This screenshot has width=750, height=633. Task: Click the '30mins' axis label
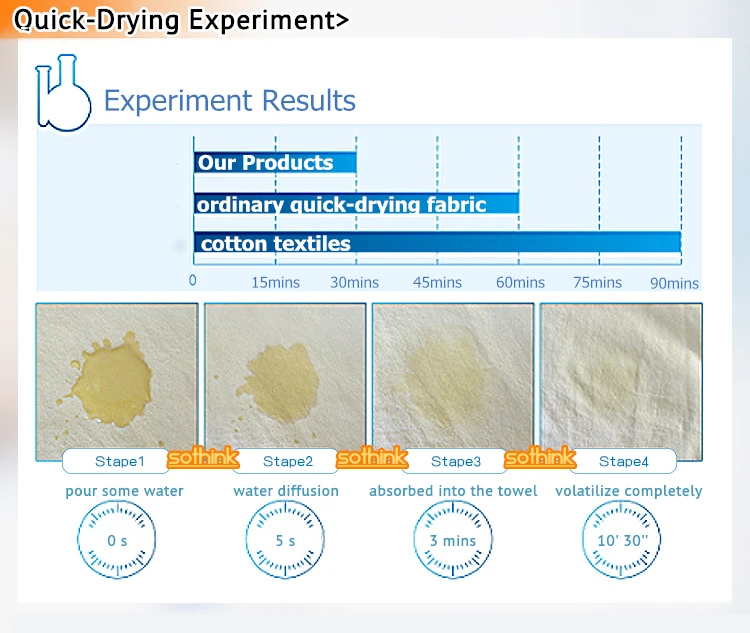354,282
